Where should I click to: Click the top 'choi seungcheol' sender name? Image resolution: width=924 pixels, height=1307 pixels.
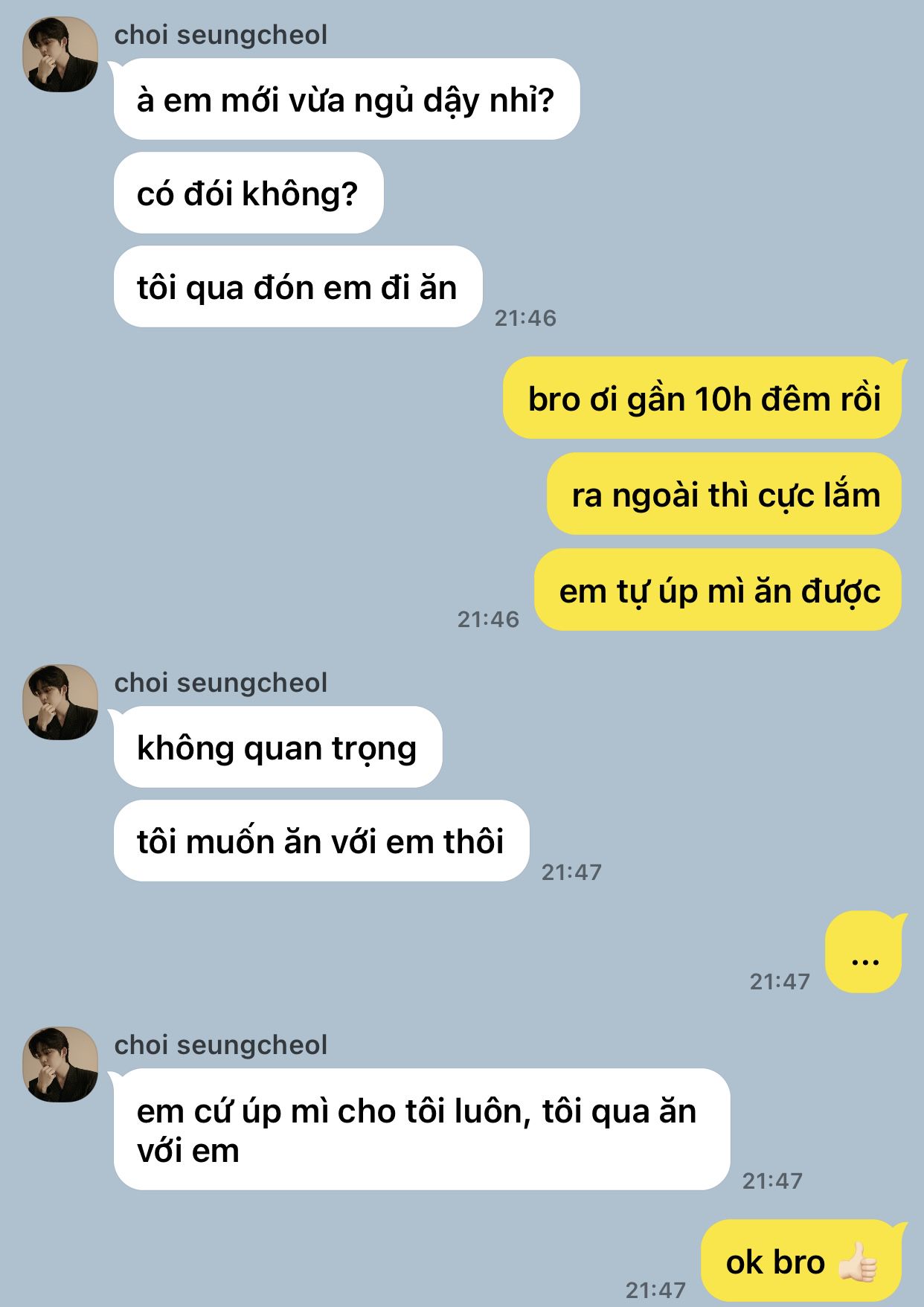(x=220, y=35)
